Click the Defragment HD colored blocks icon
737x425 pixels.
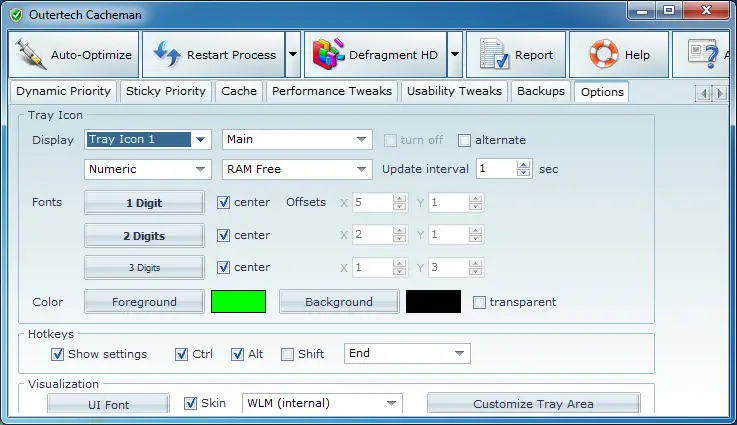coord(329,55)
